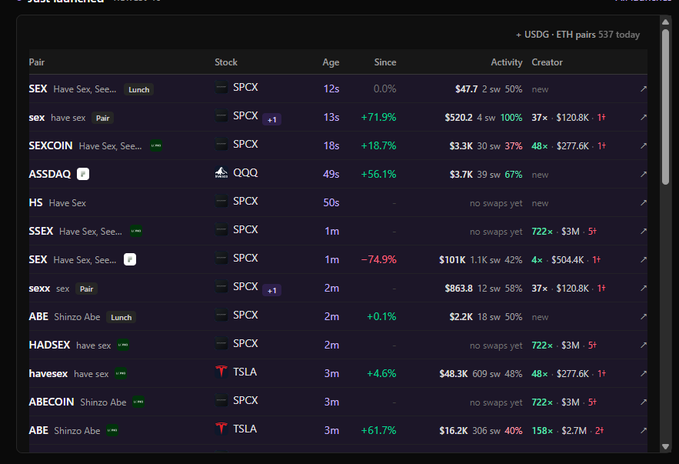
Task: Open external link arrow for ABE TSLA row
Action: (x=643, y=431)
